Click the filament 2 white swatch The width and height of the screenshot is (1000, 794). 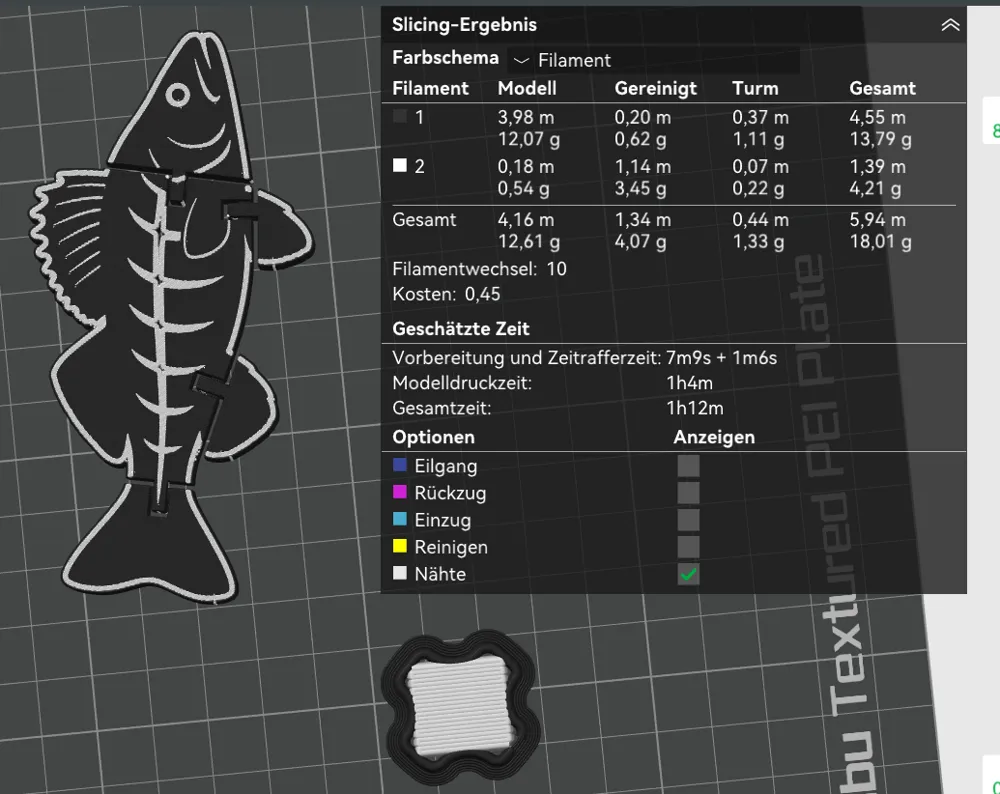398,167
